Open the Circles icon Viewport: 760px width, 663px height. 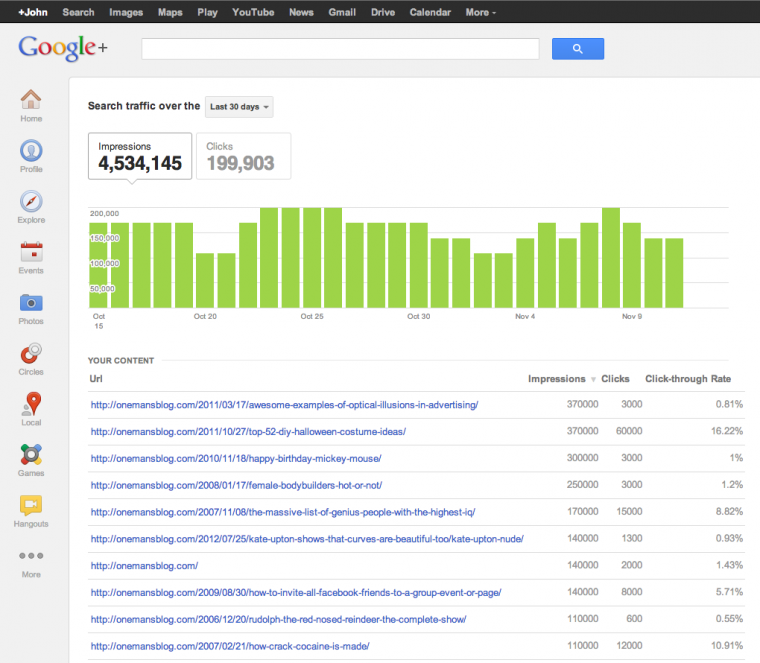pyautogui.click(x=31, y=353)
